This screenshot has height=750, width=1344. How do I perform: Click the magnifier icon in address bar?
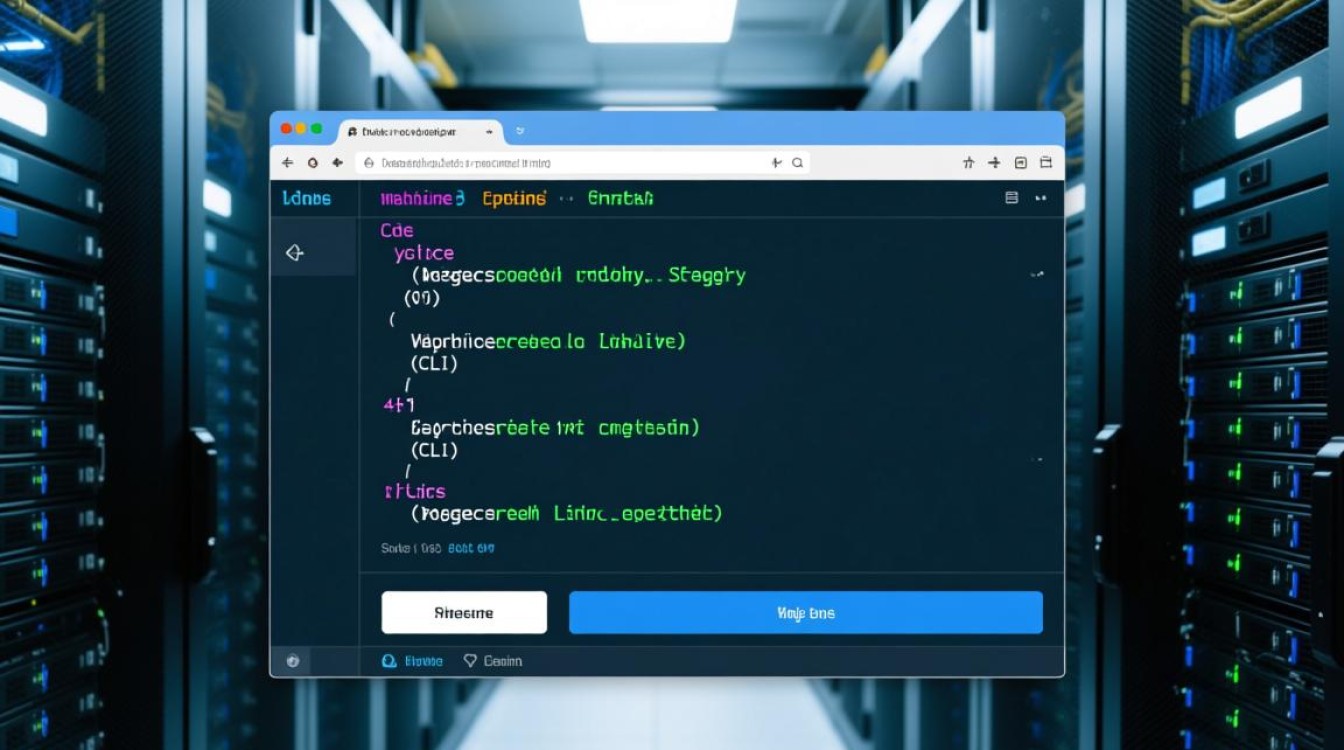(x=797, y=162)
